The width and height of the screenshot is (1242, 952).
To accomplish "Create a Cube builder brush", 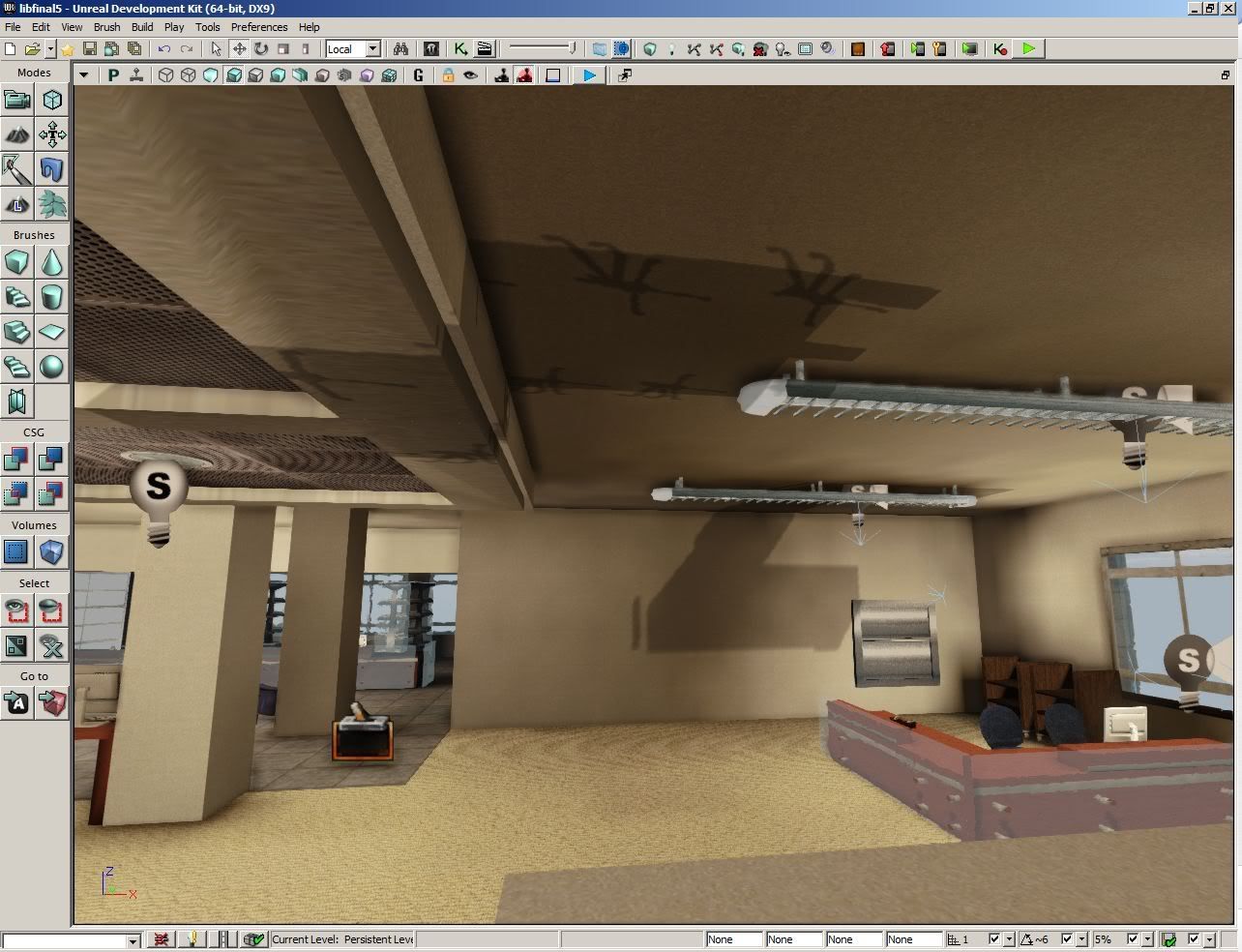I will [16, 262].
